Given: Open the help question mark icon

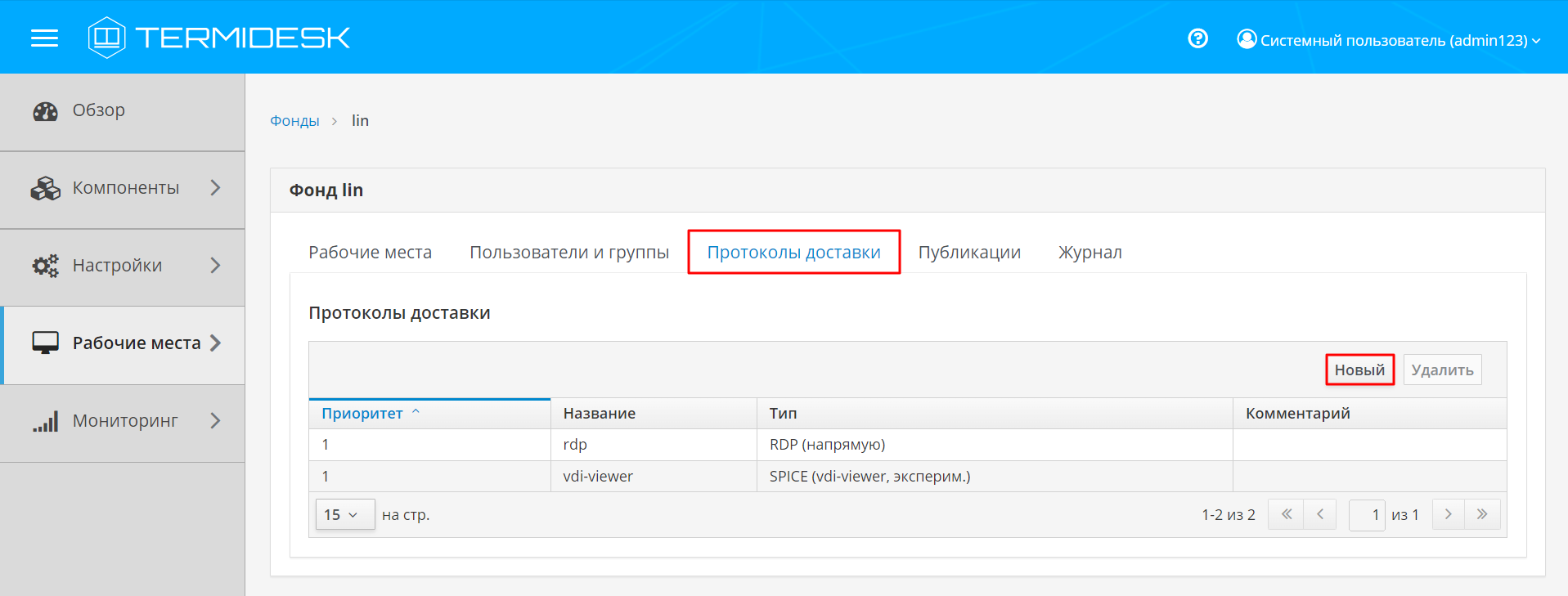Looking at the screenshot, I should pyautogui.click(x=1197, y=38).
